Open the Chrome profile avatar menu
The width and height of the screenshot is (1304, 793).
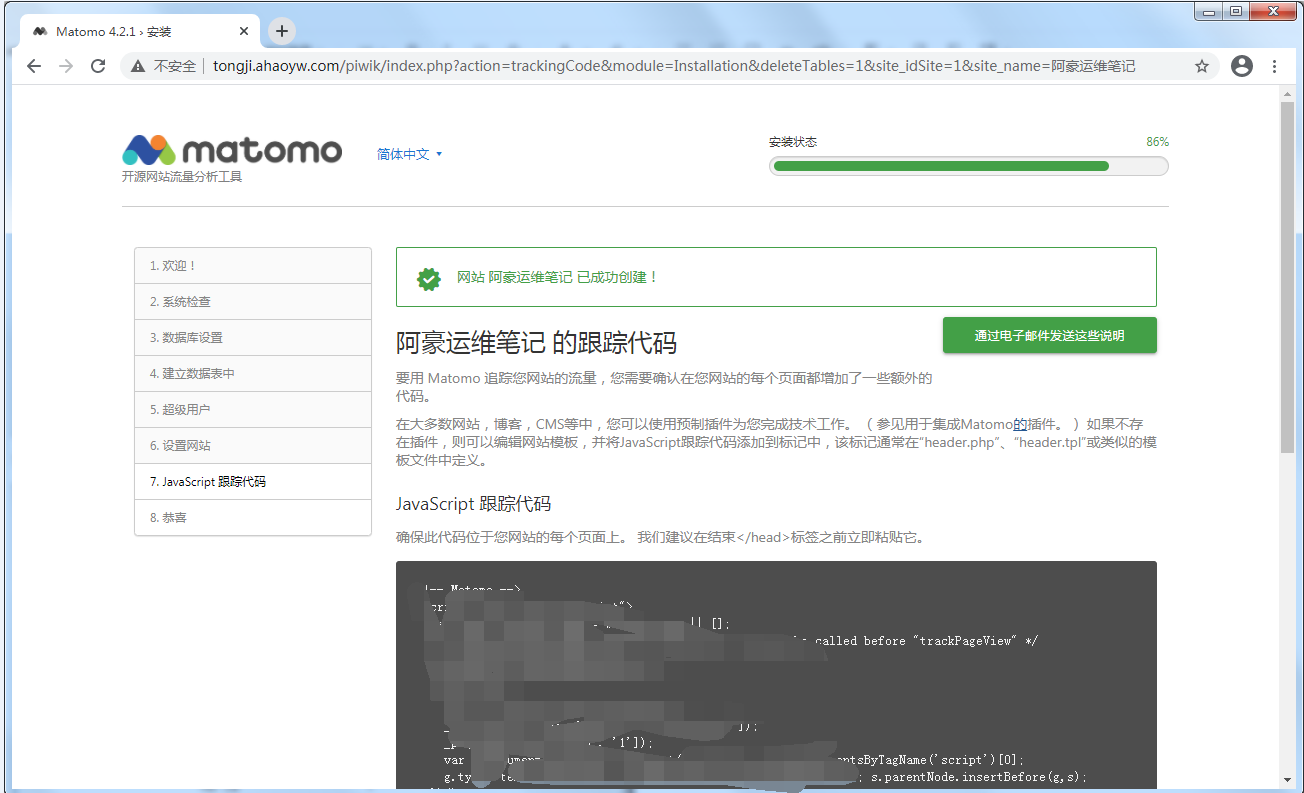coord(1242,66)
